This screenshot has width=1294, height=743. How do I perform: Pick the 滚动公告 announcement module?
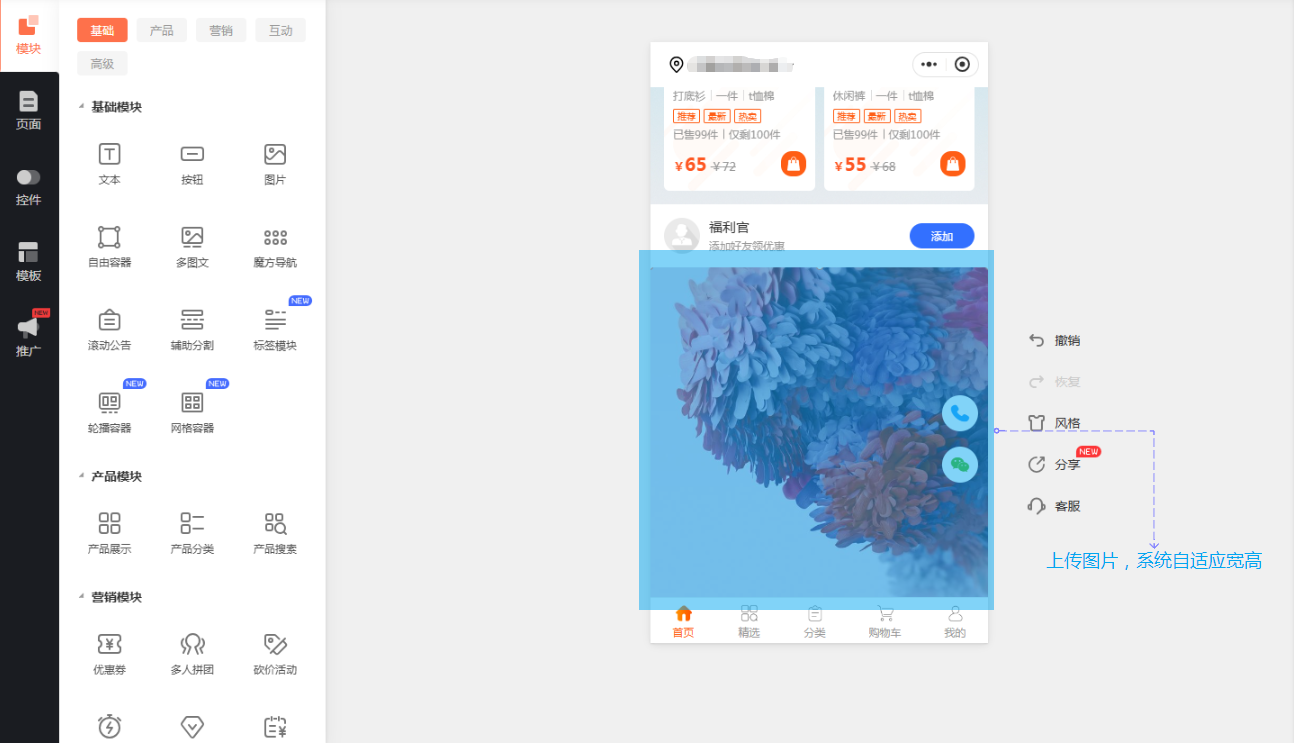pos(109,331)
